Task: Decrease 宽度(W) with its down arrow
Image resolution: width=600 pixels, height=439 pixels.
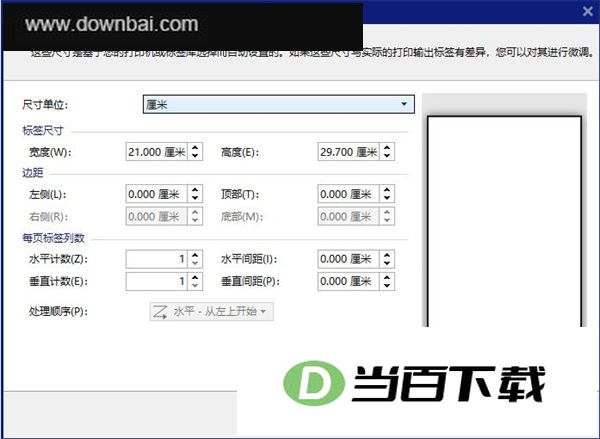Action: tap(195, 156)
